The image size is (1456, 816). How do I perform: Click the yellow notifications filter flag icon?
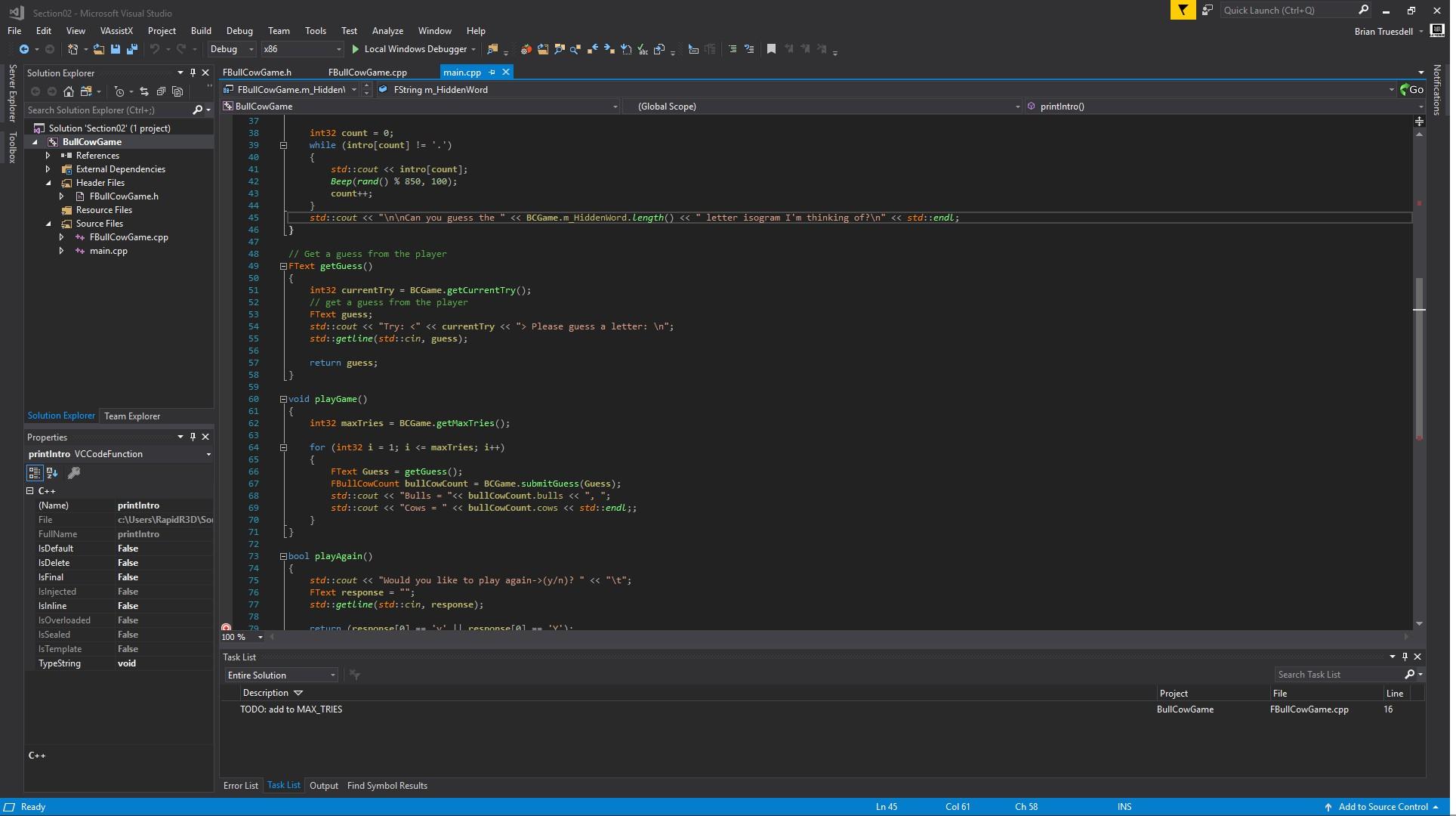(1183, 10)
